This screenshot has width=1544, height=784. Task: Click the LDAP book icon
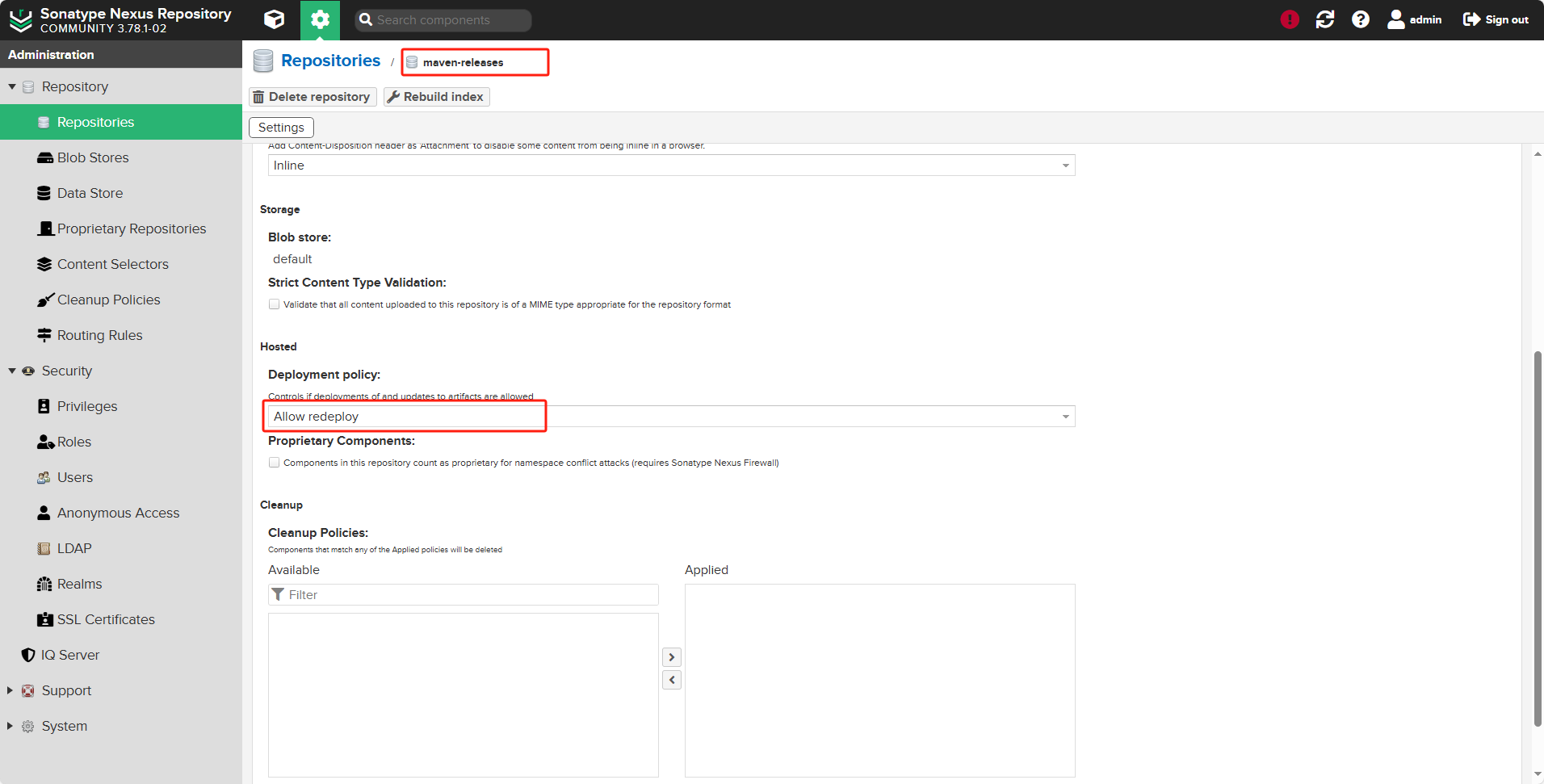pyautogui.click(x=44, y=548)
